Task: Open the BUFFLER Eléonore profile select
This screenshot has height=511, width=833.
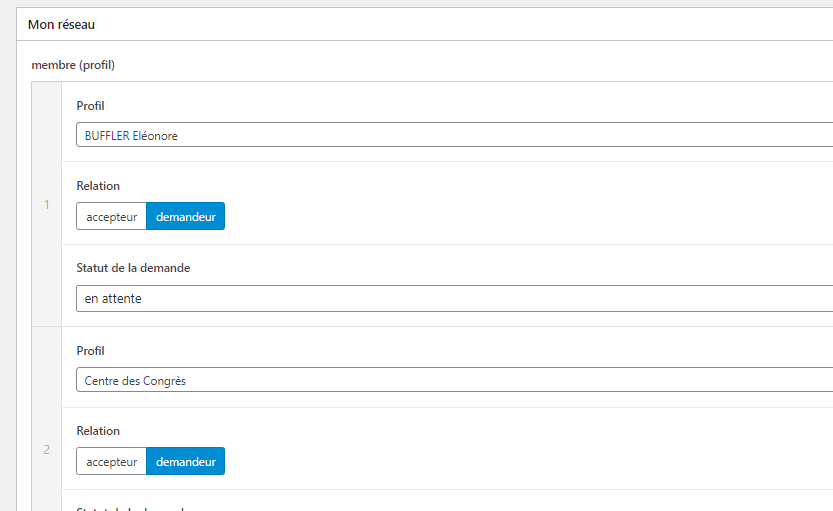Action: click(x=455, y=135)
